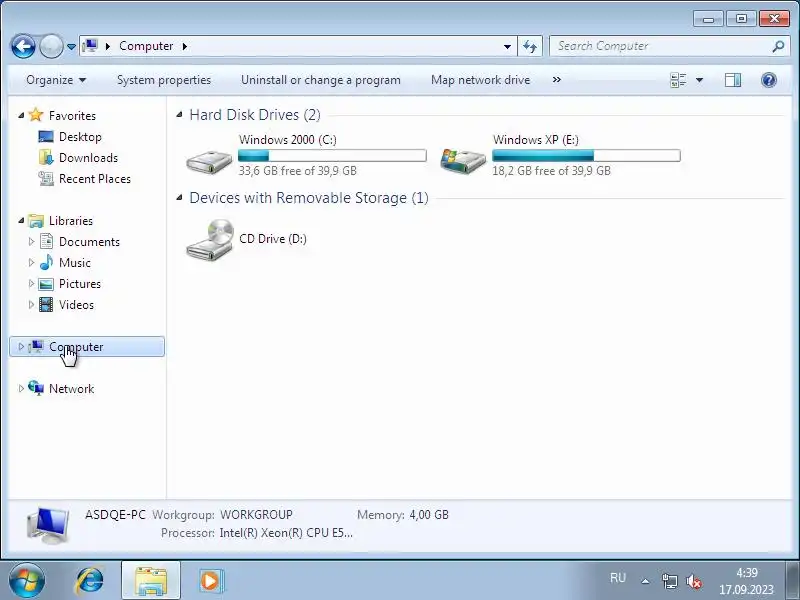The image size is (800, 600).
Task: Click the Libraries folder icon
Action: coord(36,220)
